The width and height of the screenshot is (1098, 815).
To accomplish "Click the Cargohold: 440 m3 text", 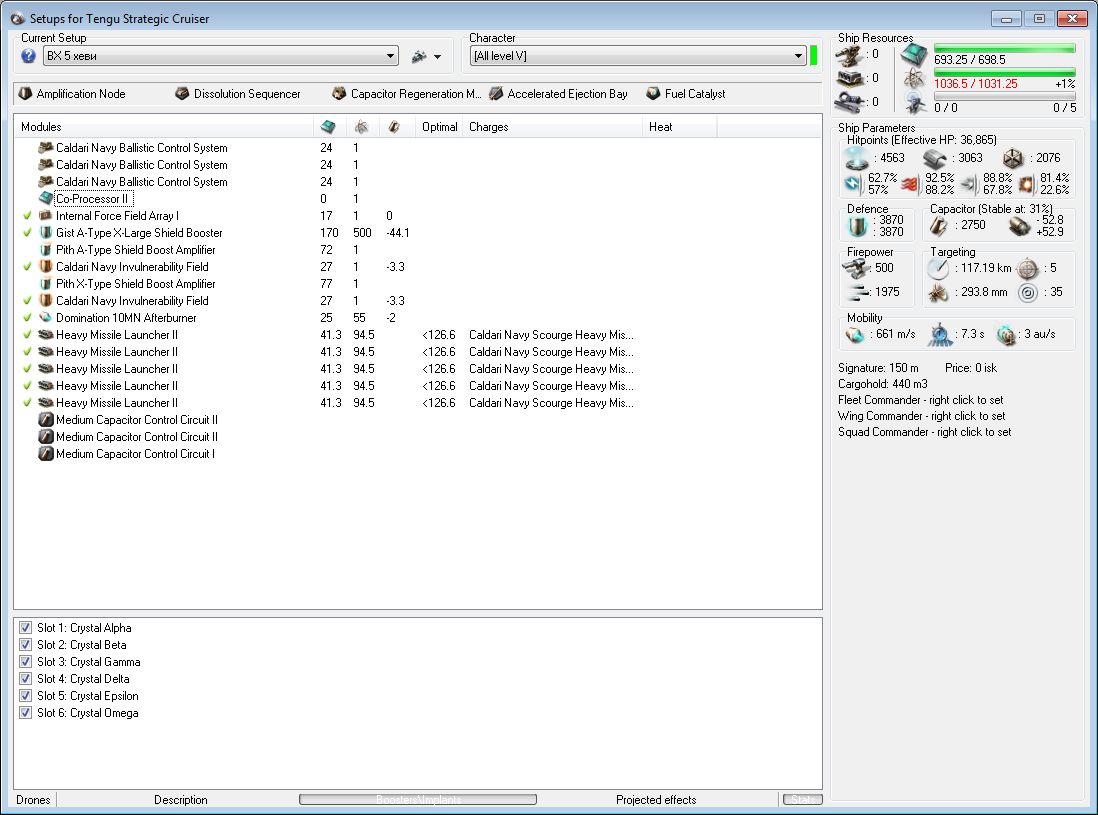I will 882,384.
